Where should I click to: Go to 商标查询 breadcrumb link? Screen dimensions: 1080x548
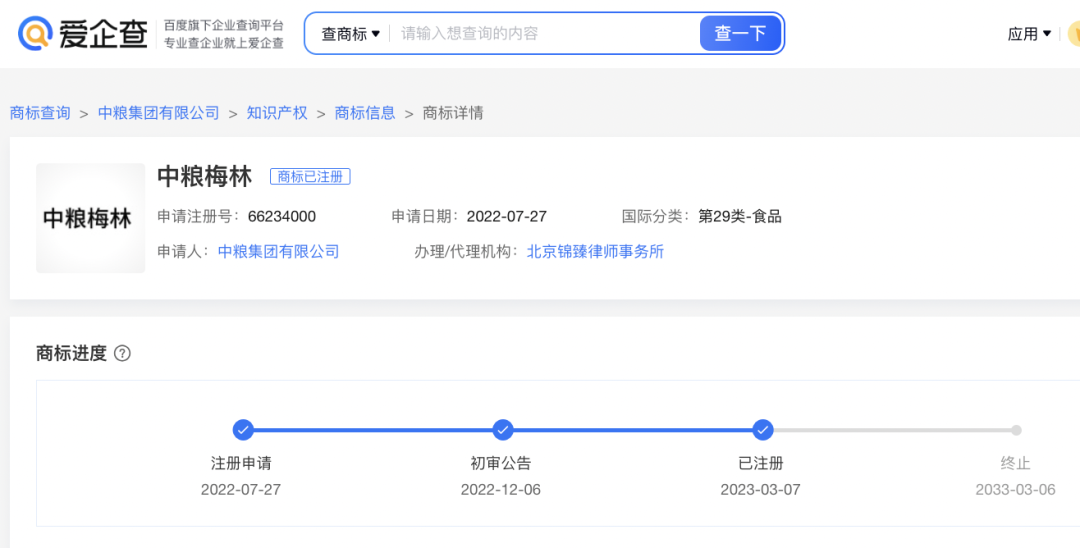point(40,113)
